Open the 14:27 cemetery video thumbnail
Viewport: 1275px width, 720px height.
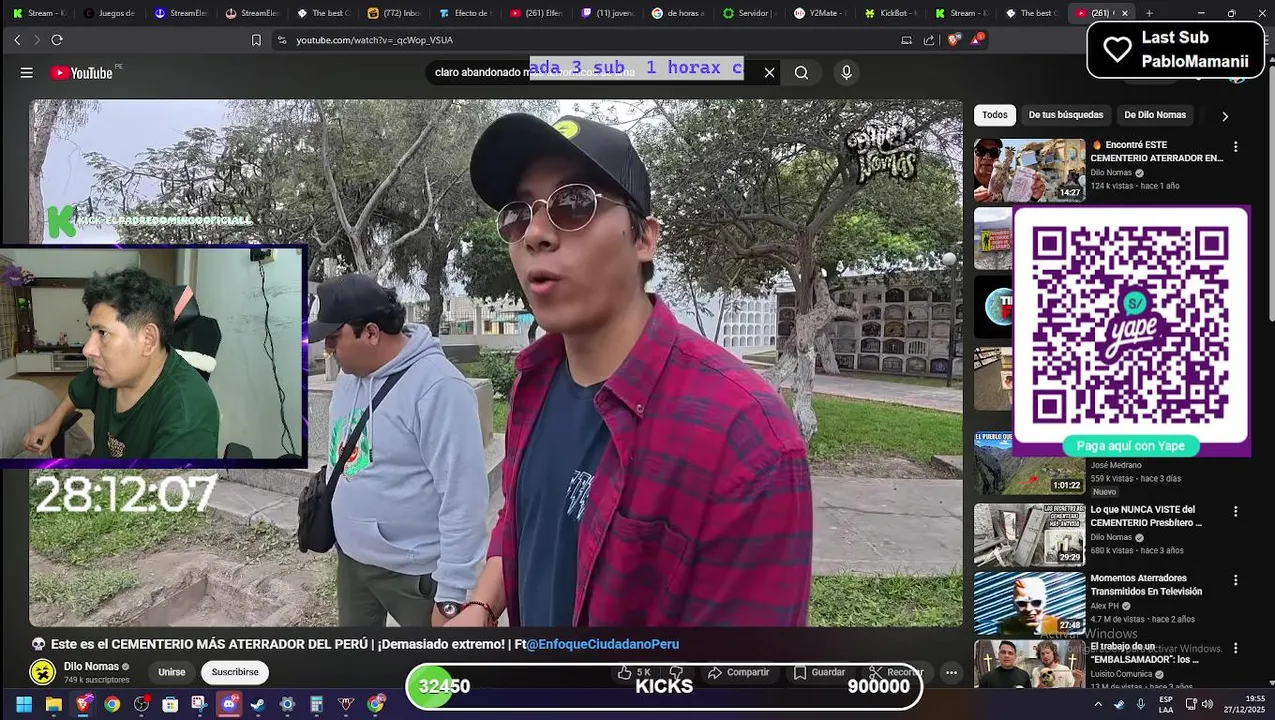pyautogui.click(x=1029, y=170)
